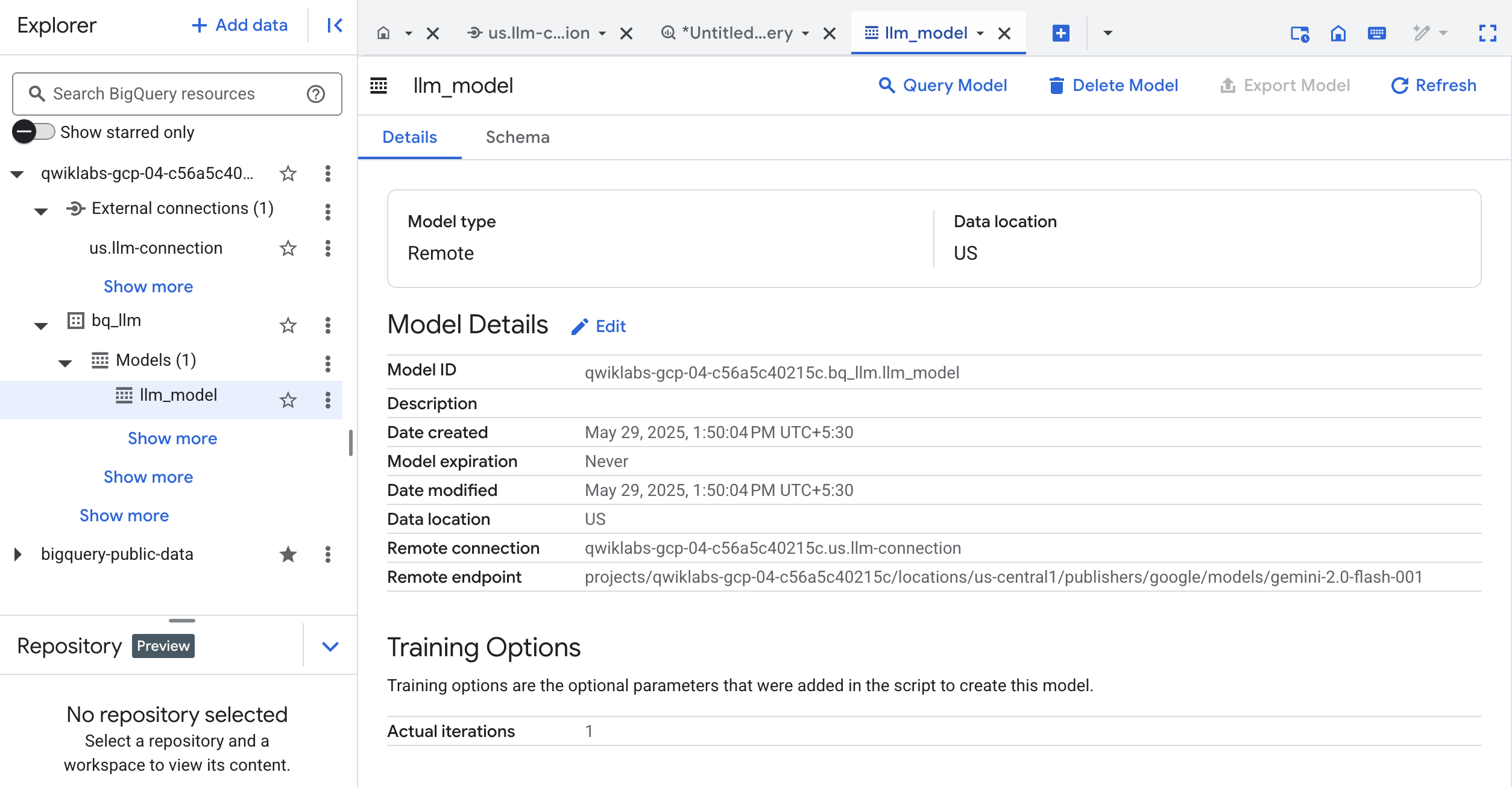Screen dimensions: 1512x787
Task: Open the us.llm-c...ion tab dropdown
Action: click(602, 33)
